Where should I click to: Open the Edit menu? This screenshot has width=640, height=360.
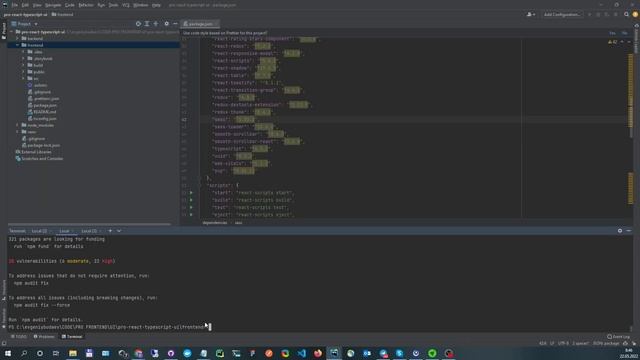25,5
